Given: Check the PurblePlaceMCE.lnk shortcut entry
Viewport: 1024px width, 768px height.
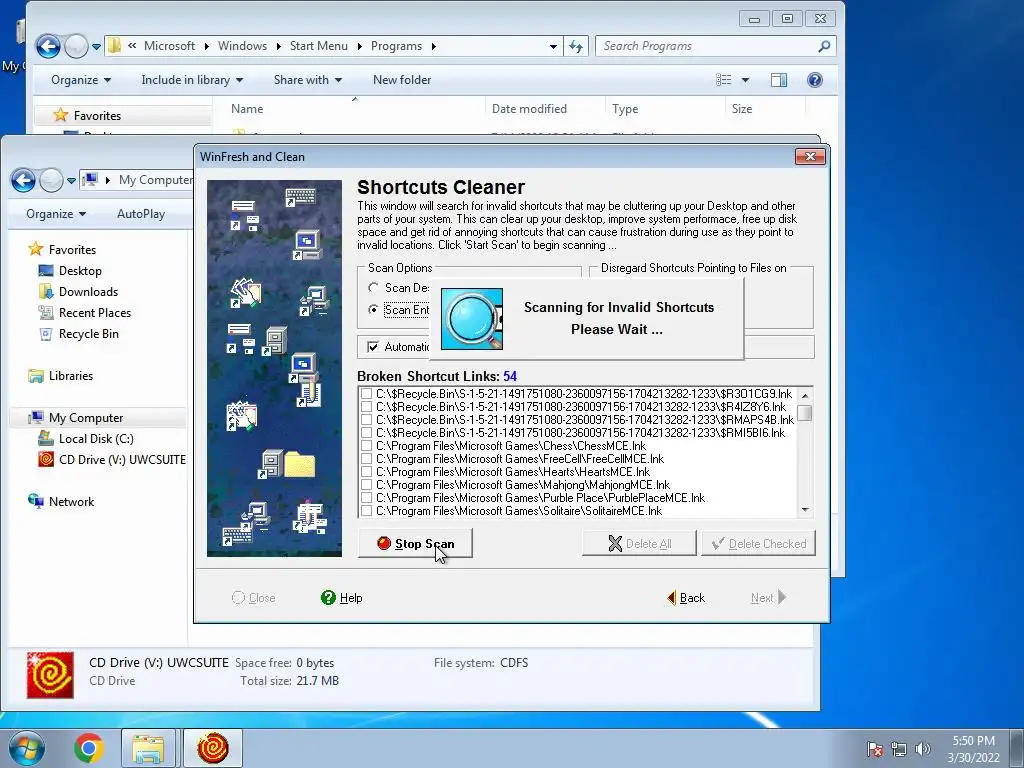Looking at the screenshot, I should (366, 498).
